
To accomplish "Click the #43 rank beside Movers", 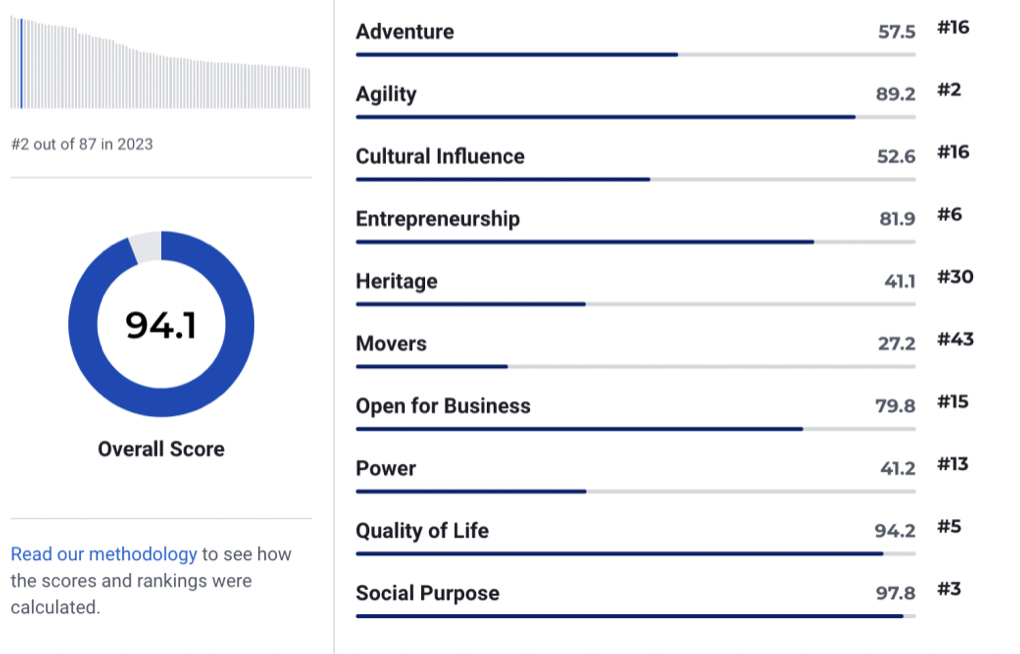I will coord(955,340).
